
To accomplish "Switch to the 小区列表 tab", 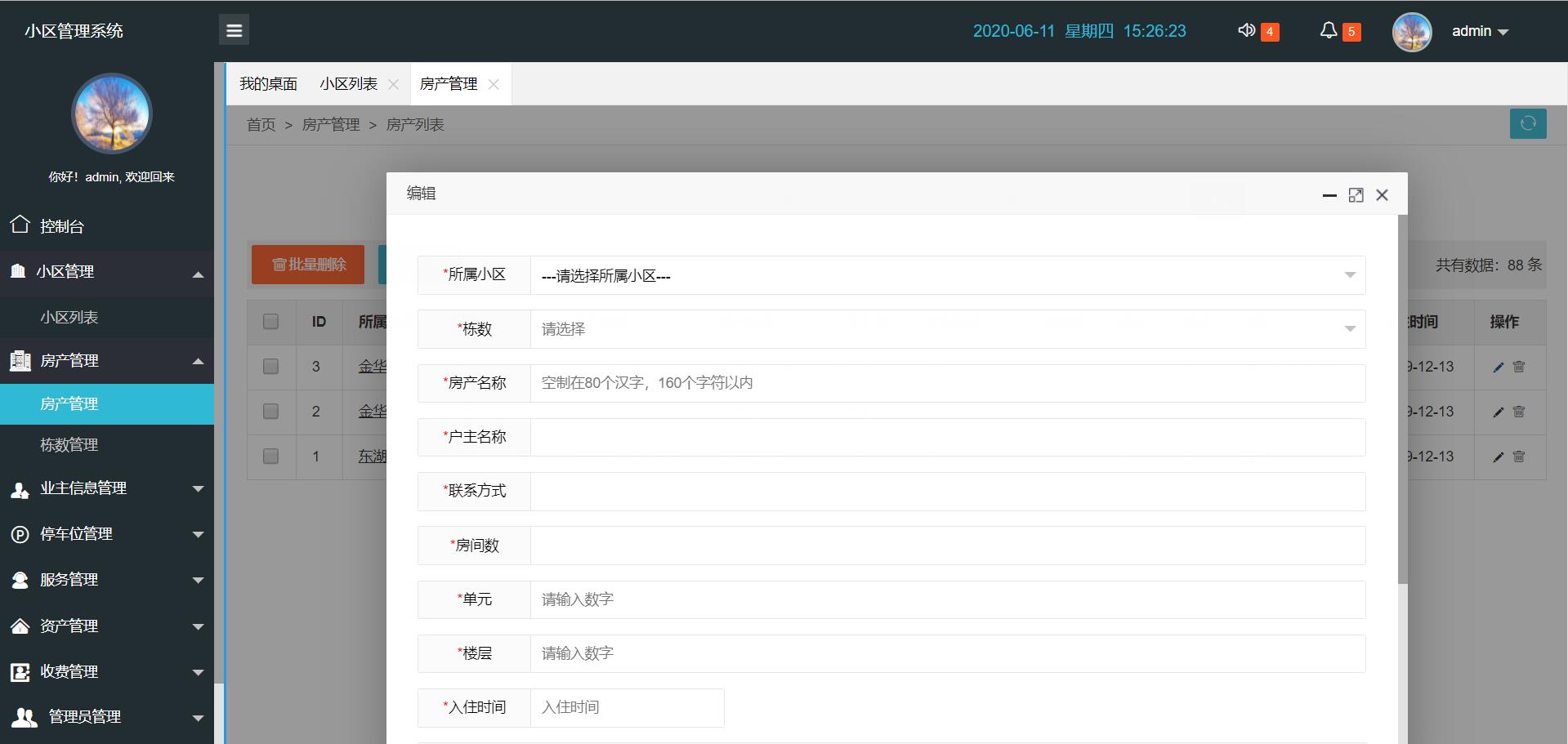I will coord(349,84).
